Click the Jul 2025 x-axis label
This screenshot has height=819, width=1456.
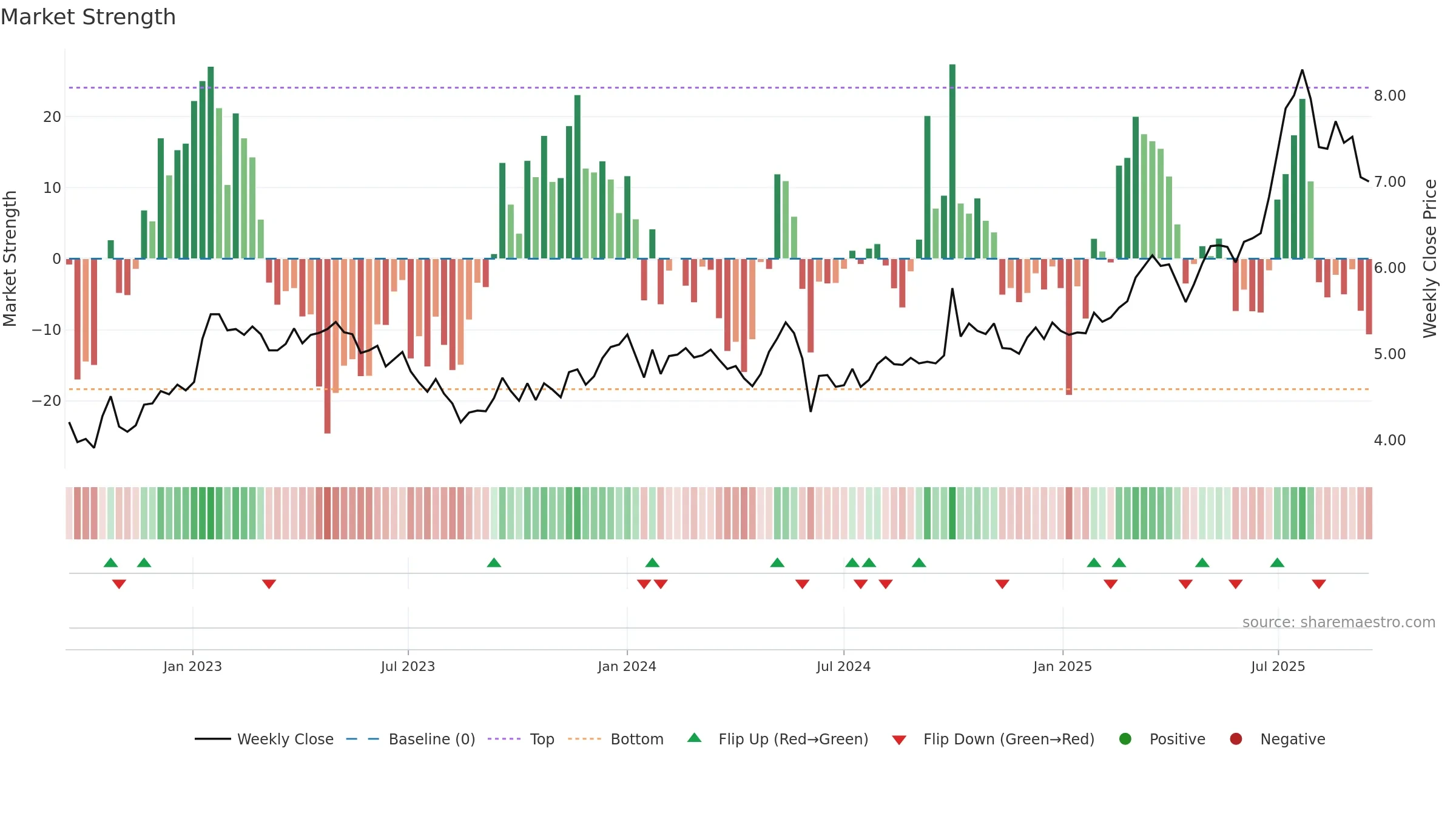(1278, 666)
